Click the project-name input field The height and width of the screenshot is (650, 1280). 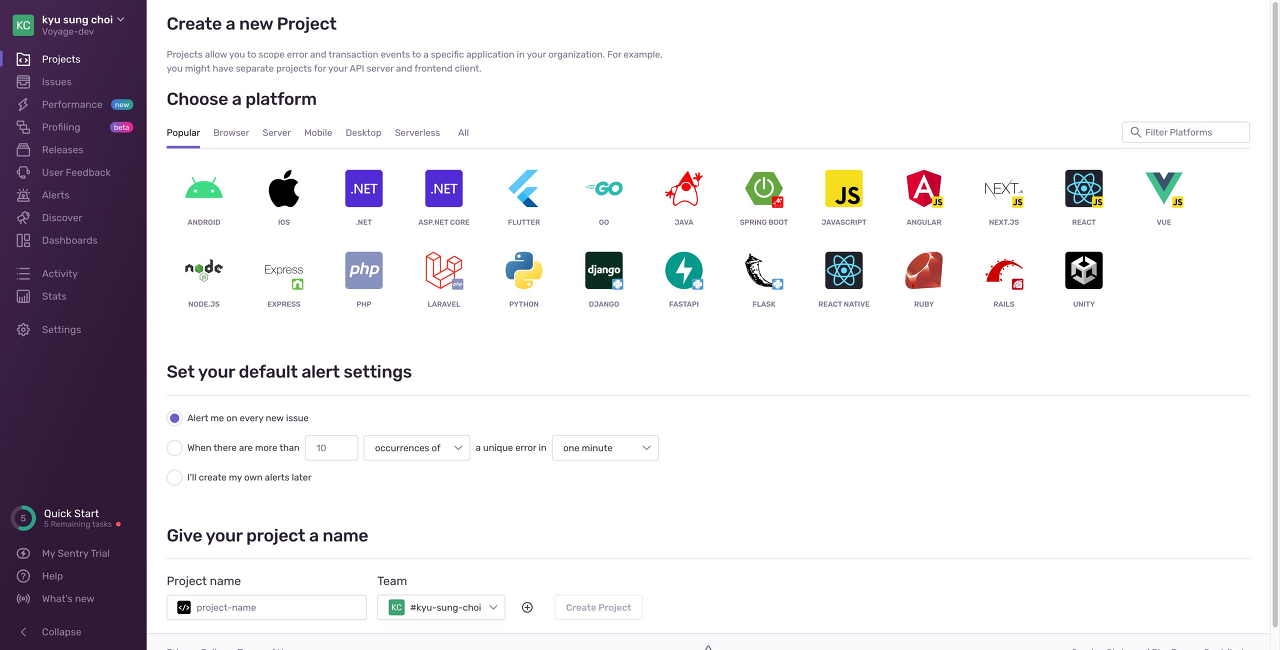tap(267, 607)
